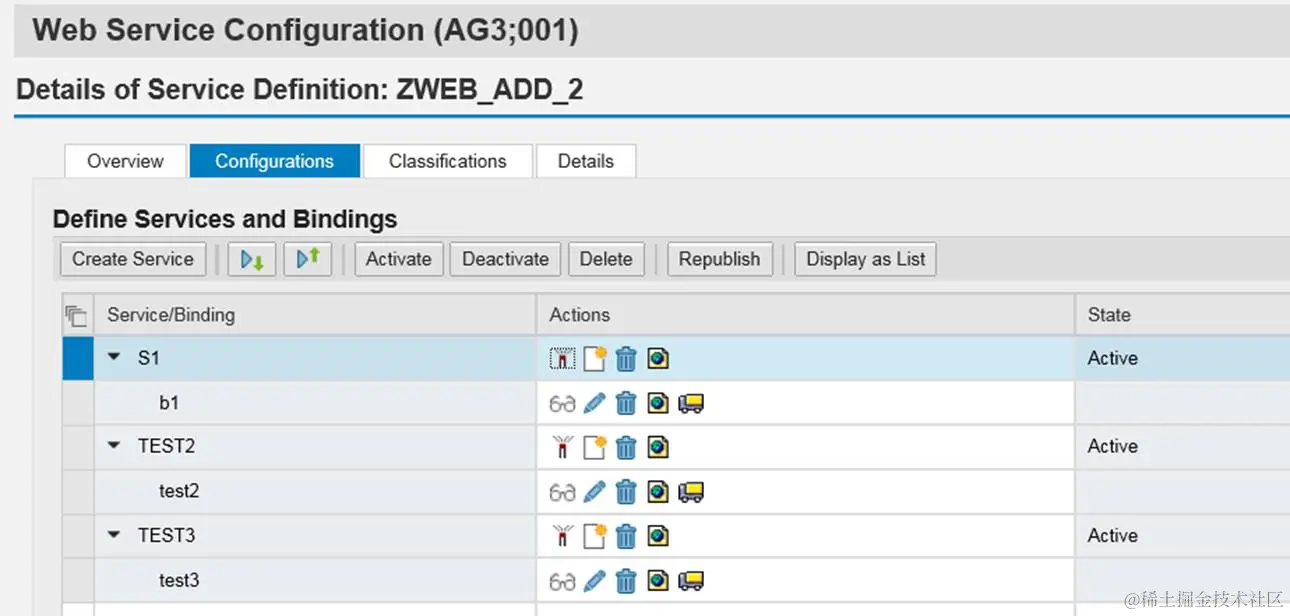Click the Activate button

coord(398,259)
